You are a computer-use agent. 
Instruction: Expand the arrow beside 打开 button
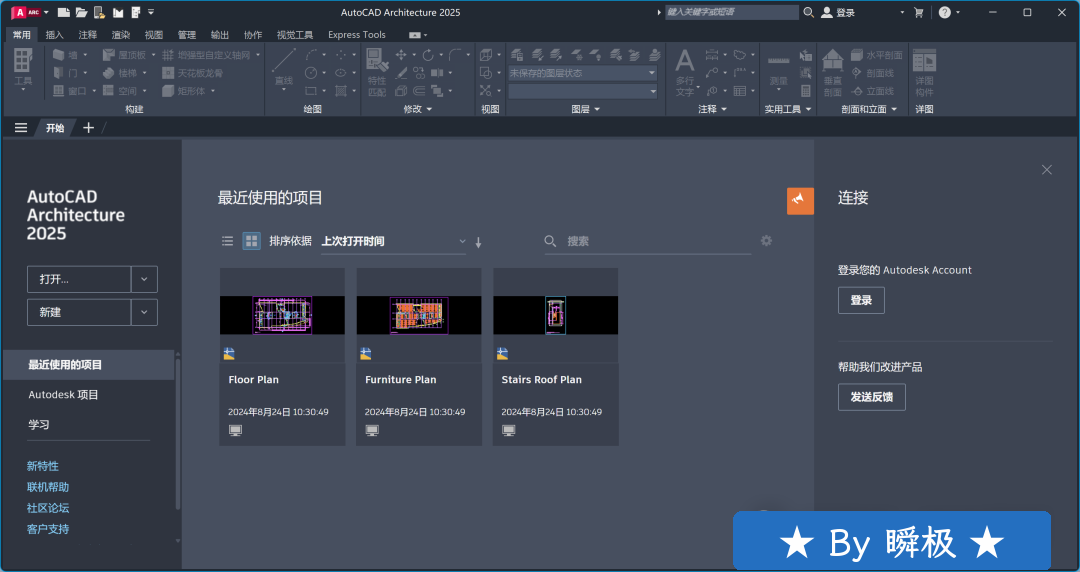tap(145, 279)
